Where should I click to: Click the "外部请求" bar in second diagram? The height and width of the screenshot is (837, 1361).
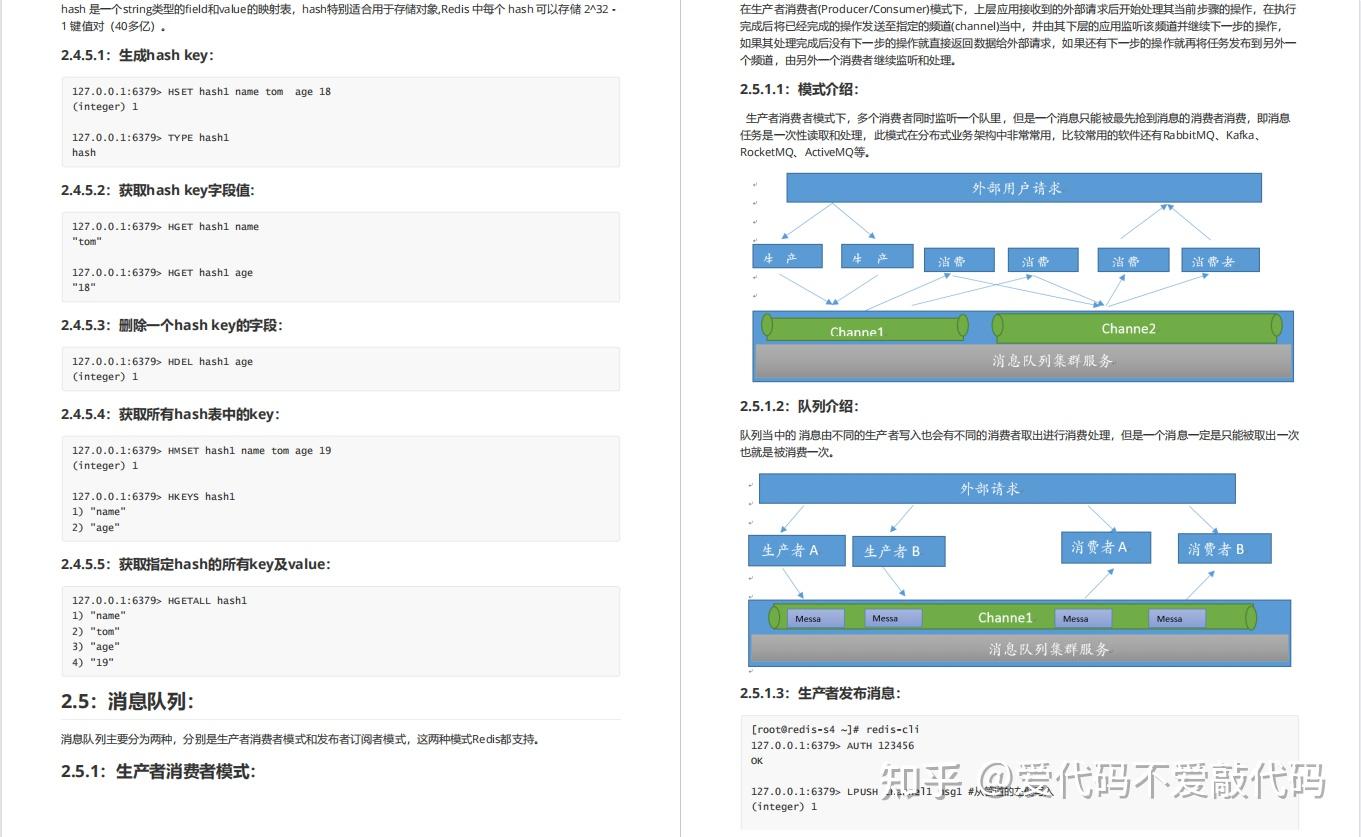click(997, 488)
